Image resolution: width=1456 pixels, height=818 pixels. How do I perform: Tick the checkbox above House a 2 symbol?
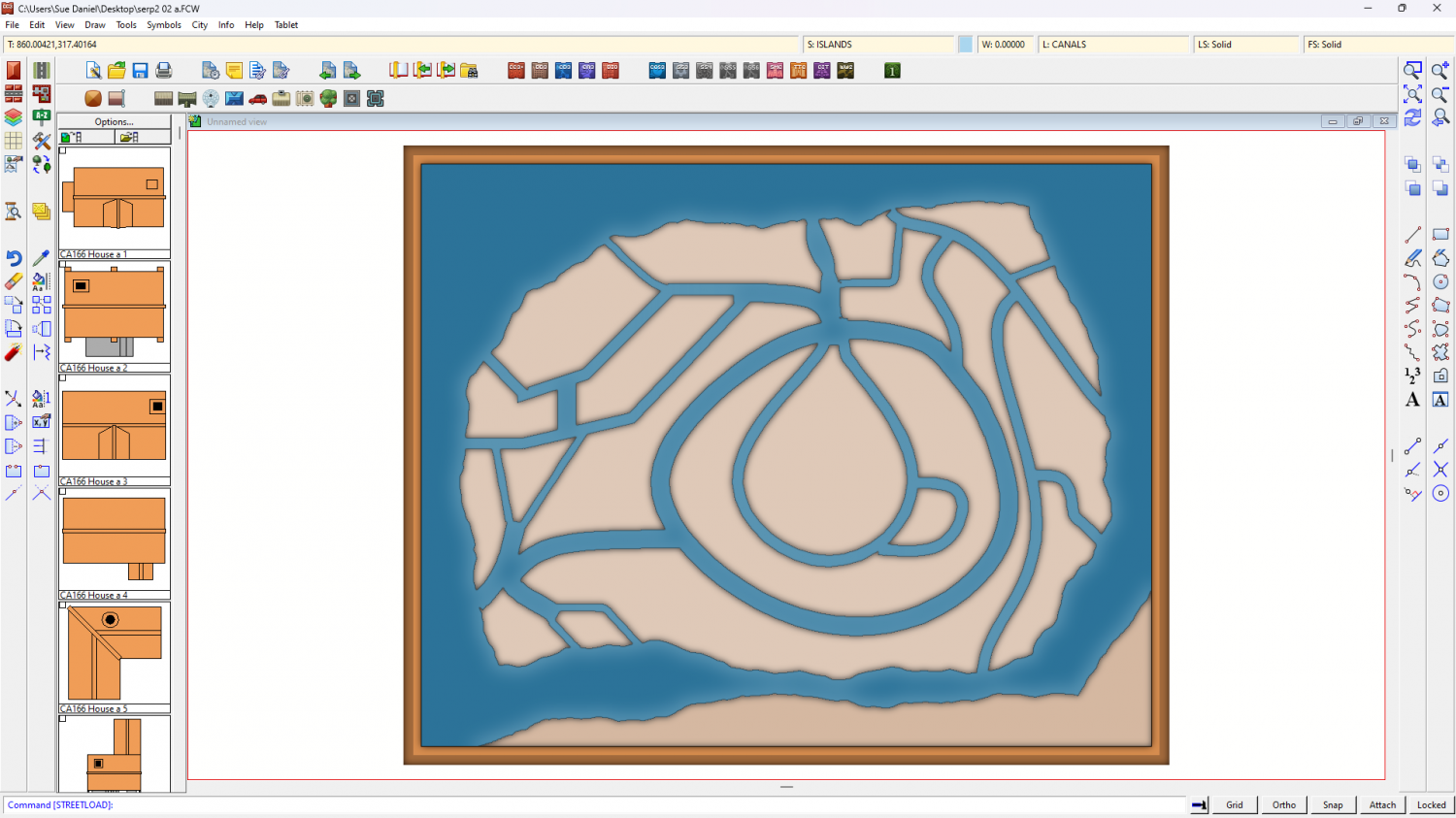63,264
